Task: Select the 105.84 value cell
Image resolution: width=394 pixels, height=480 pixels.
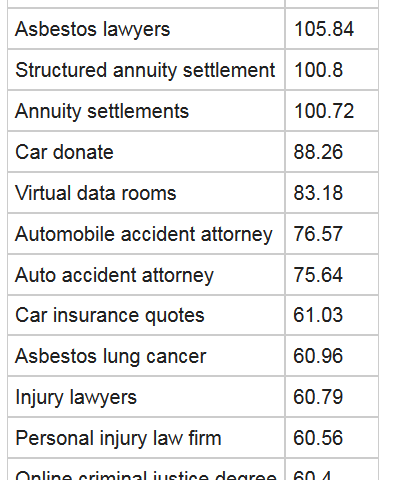Action: [332, 29]
